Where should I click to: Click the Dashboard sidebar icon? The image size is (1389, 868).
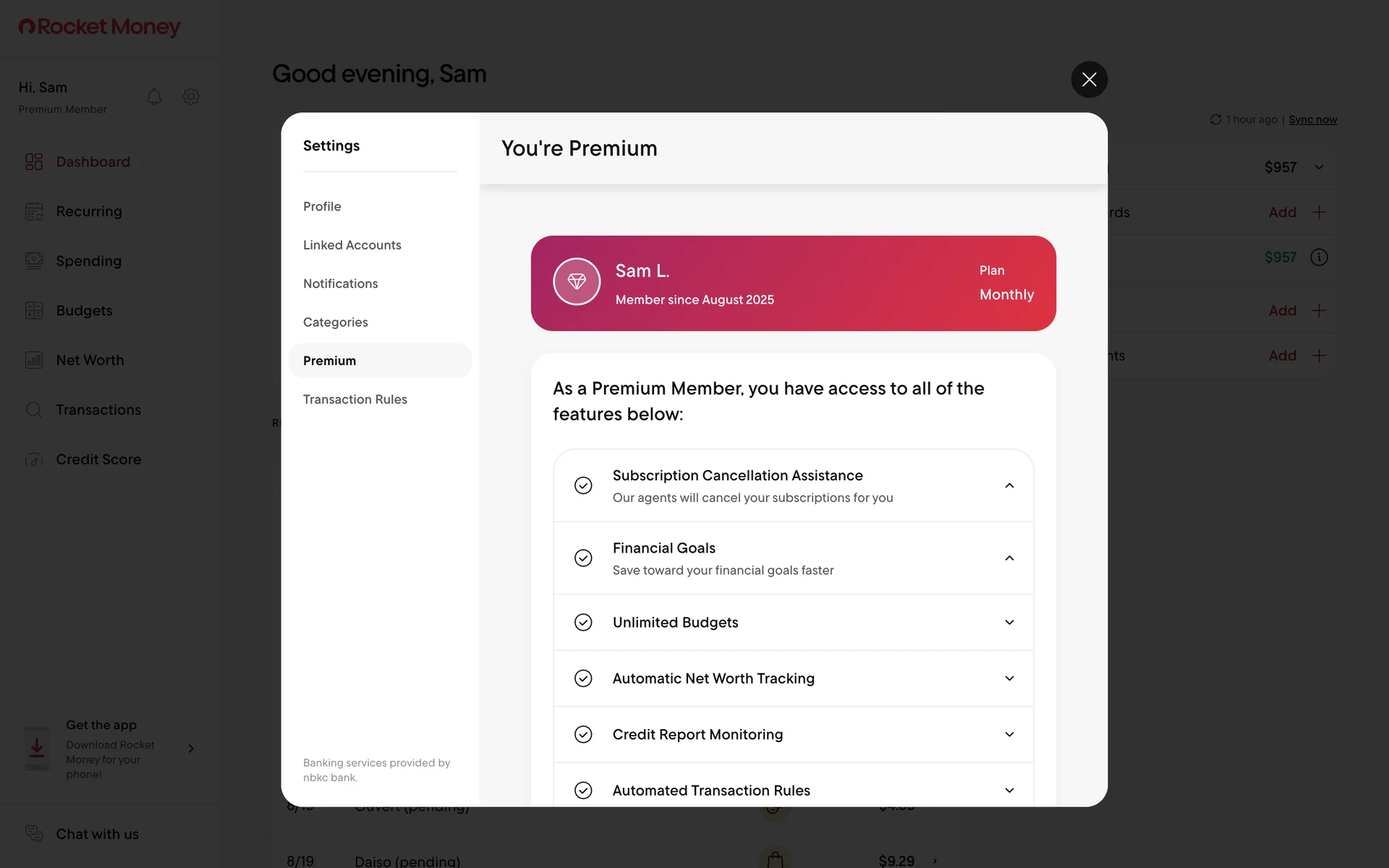(34, 161)
